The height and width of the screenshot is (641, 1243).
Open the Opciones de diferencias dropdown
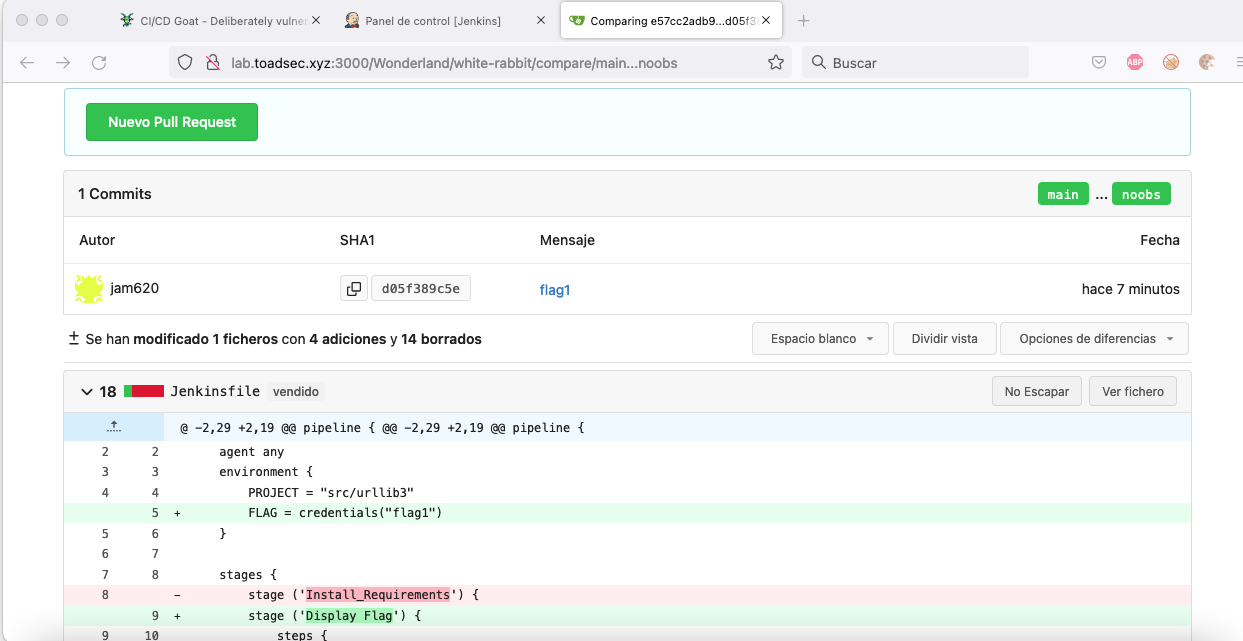pyautogui.click(x=1094, y=339)
